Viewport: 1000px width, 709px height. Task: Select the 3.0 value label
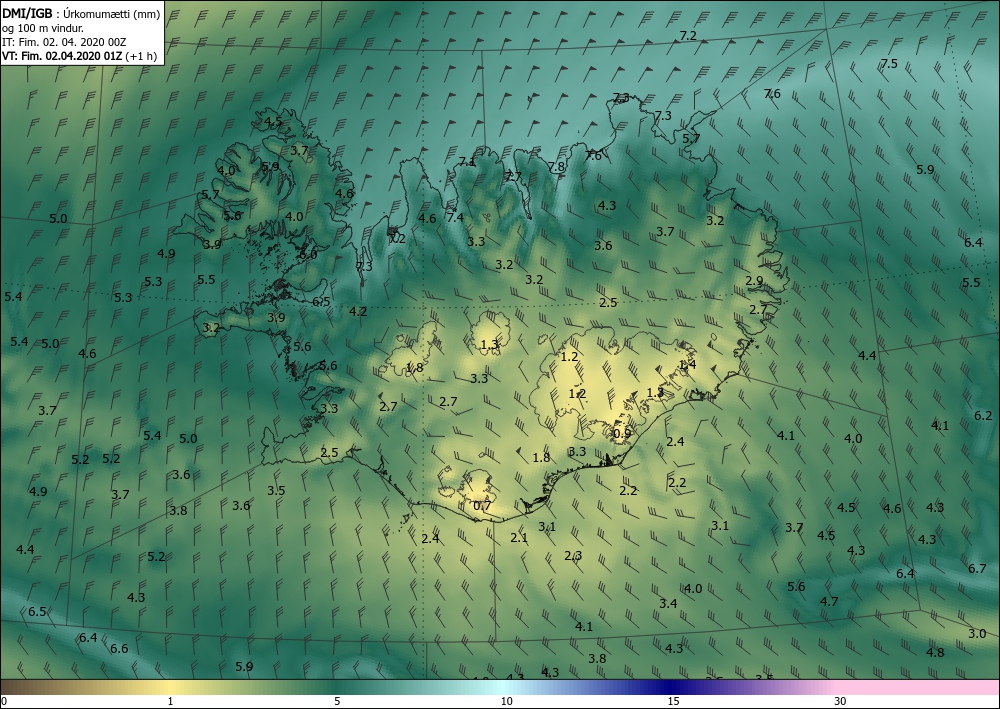pyautogui.click(x=977, y=634)
